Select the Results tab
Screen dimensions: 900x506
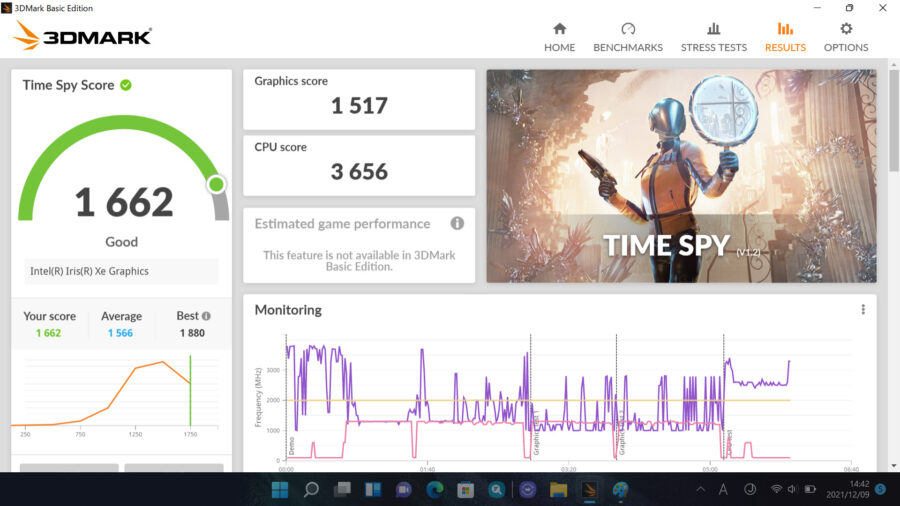tap(785, 37)
